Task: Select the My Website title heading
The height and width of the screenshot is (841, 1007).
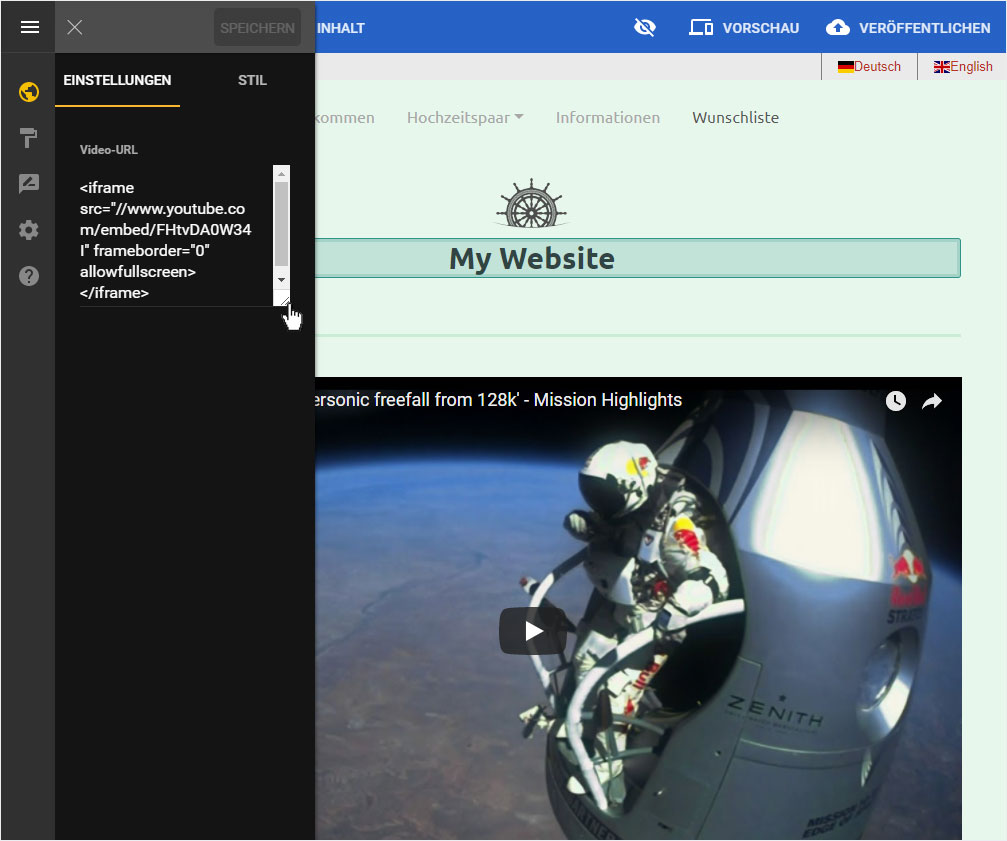Action: click(532, 258)
